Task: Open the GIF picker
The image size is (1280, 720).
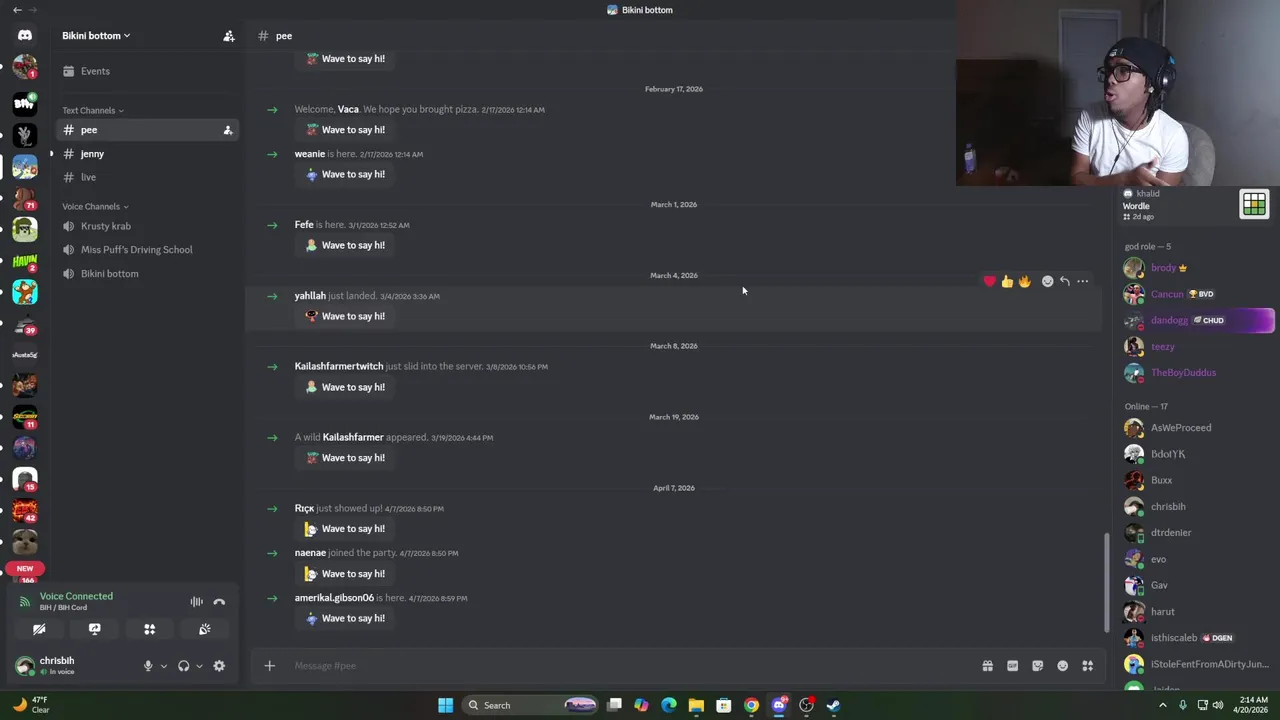Action: [x=1012, y=666]
